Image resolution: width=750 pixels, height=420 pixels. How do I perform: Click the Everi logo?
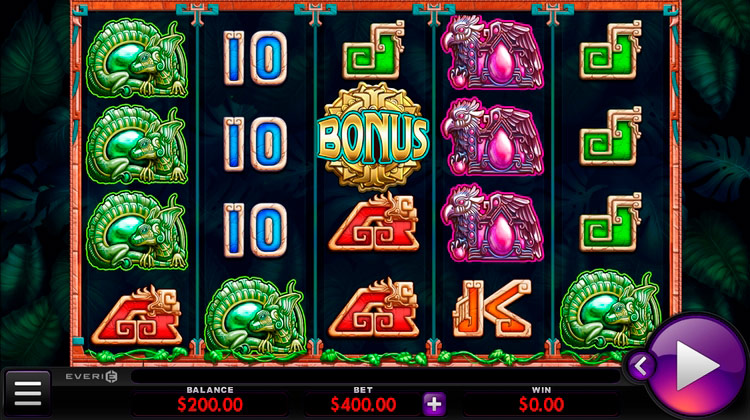point(91,376)
